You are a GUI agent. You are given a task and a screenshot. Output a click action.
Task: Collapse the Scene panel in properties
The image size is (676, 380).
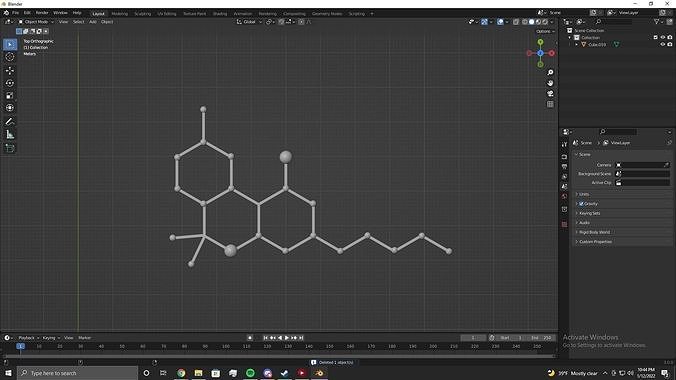[623, 154]
